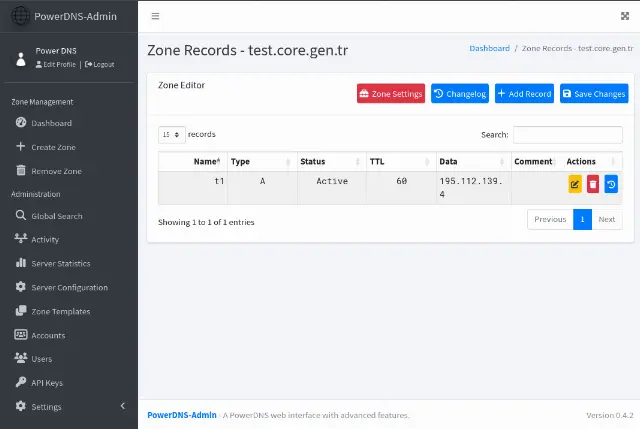Screen dimensions: 640x429
Task: Sort by the Data column
Action: (473, 162)
